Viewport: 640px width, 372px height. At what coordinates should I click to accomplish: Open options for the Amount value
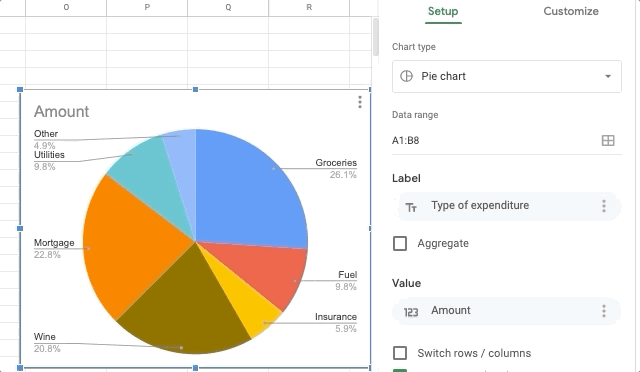pos(604,311)
